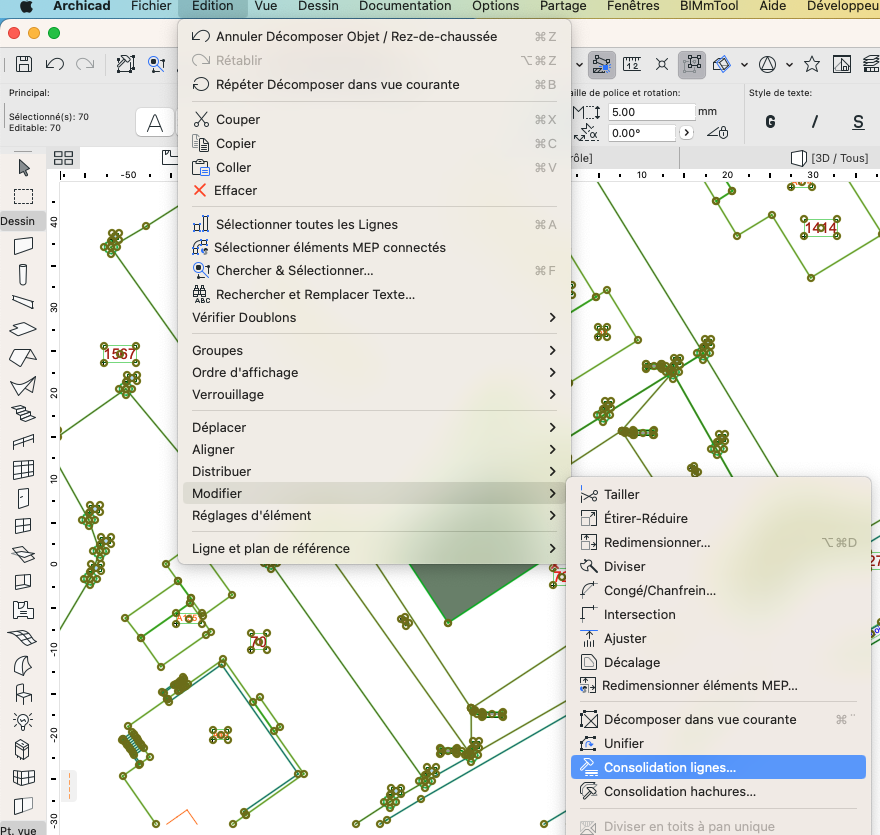This screenshot has width=880, height=835.
Task: Click the Find & Select magnifier toolbar icon
Action: point(157,64)
